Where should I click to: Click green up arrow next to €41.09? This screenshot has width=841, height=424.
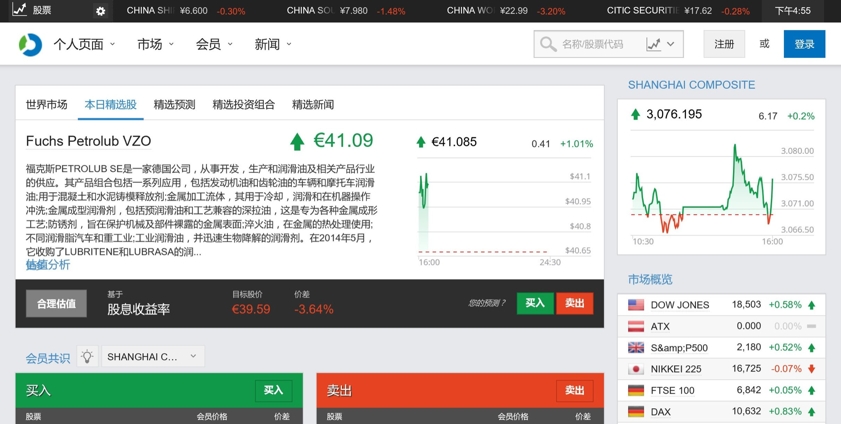pyautogui.click(x=297, y=142)
